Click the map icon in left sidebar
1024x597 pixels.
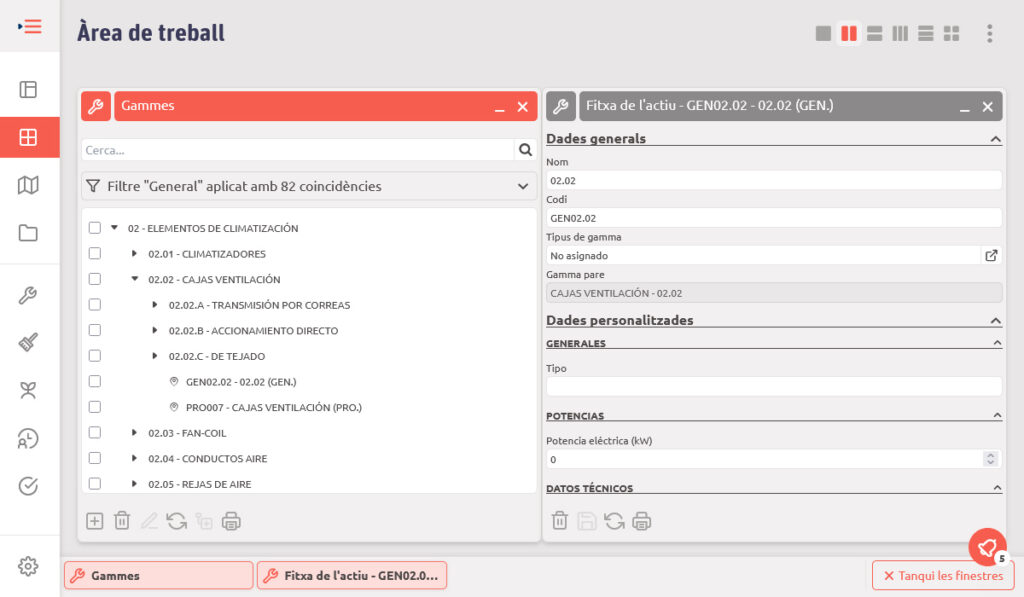[28, 185]
